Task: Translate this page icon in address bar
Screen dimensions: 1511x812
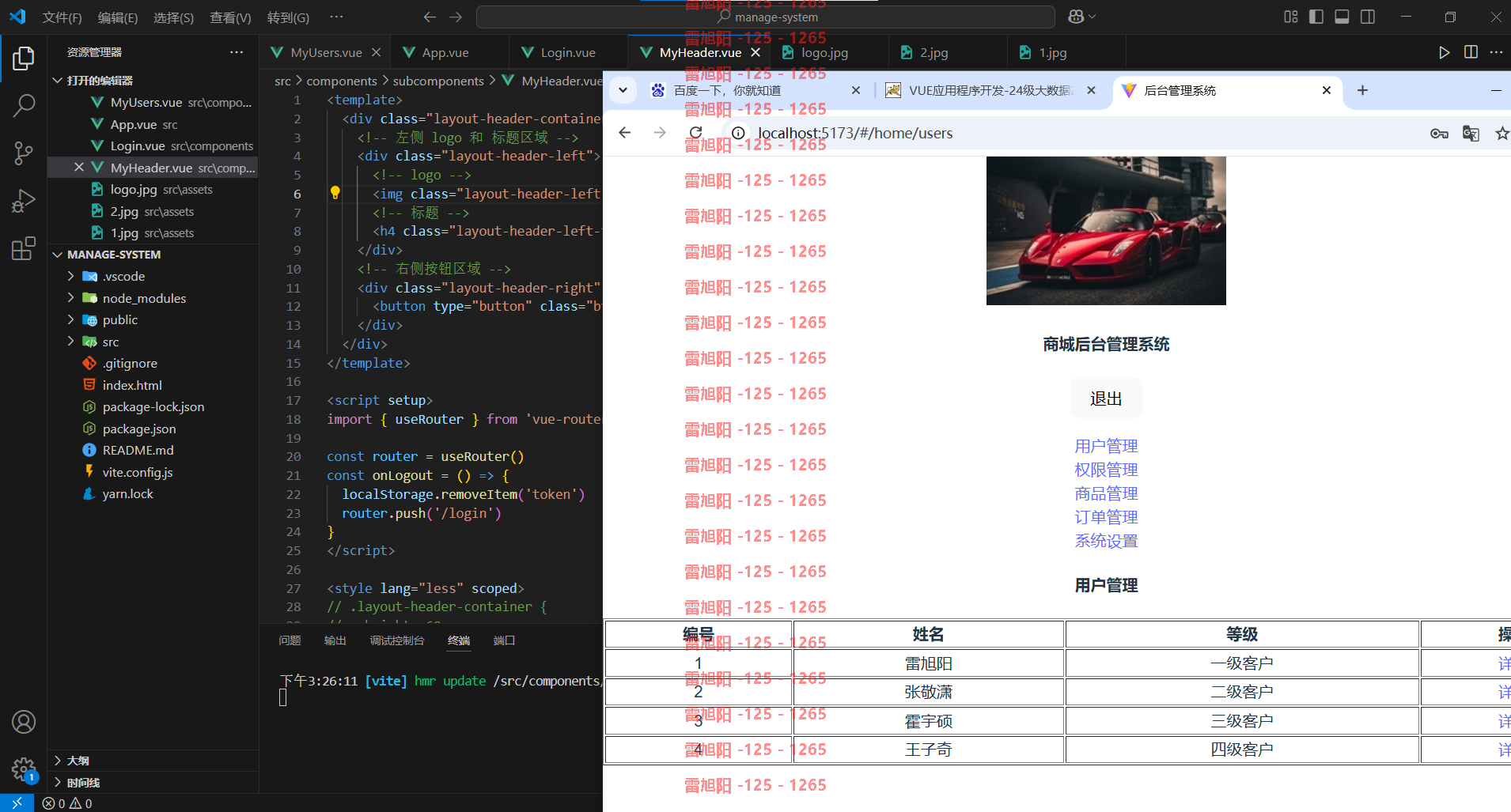Action: [x=1471, y=134]
